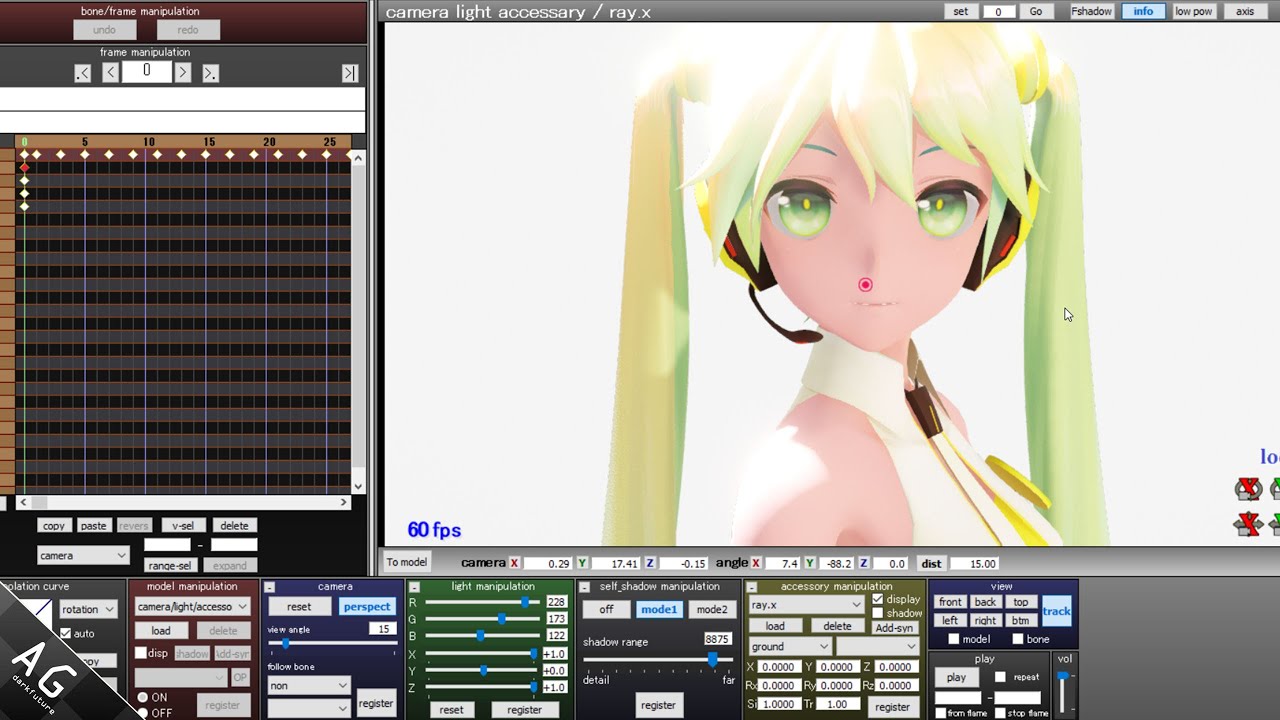Image resolution: width=1280 pixels, height=720 pixels.
Task: Toggle low pow mode
Action: [x=1193, y=11]
